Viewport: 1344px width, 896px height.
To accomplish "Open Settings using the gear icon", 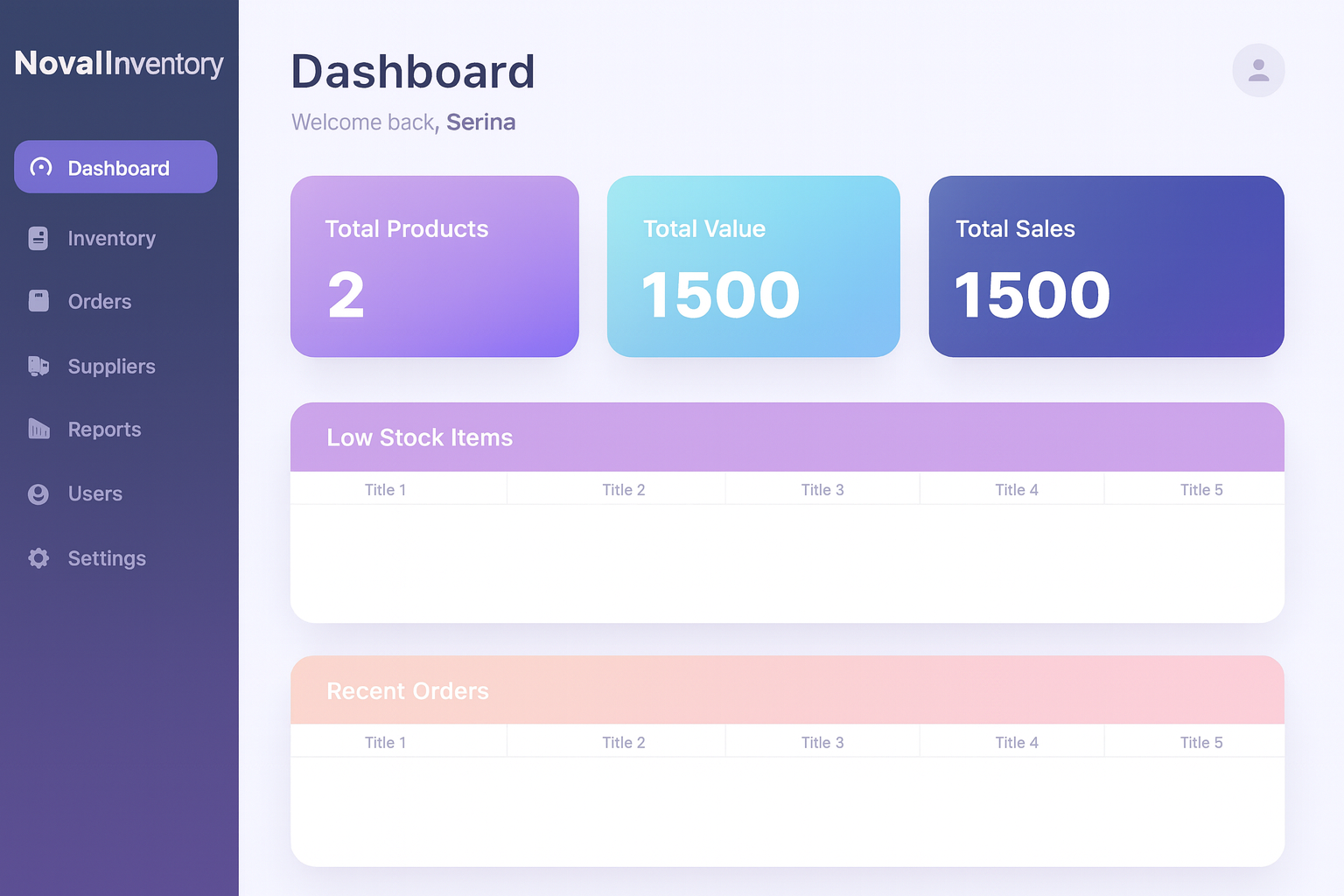I will coord(38,558).
